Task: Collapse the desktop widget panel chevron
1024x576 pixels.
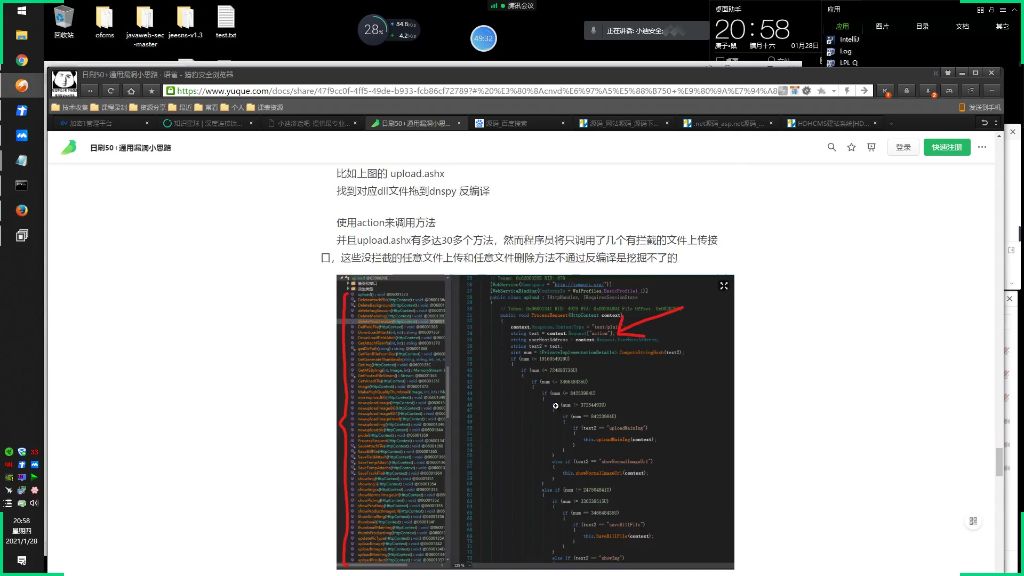Action: tap(1014, 10)
